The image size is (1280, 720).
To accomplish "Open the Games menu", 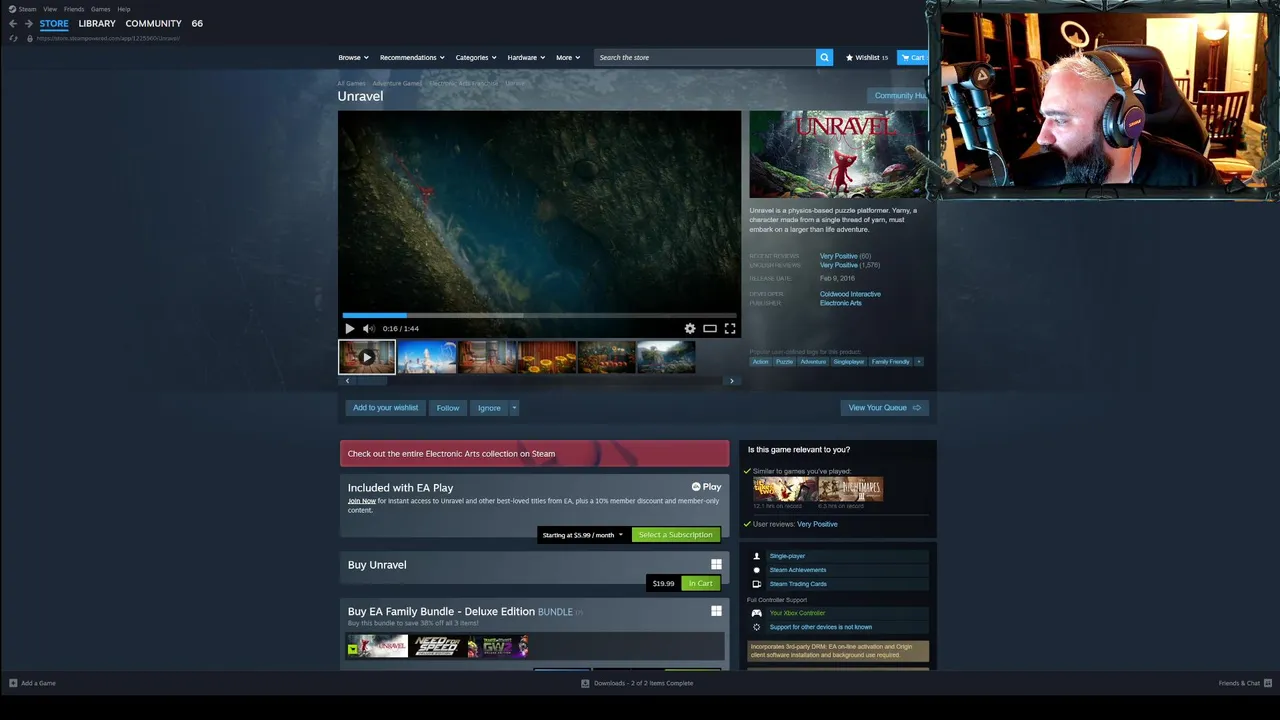I will point(101,9).
